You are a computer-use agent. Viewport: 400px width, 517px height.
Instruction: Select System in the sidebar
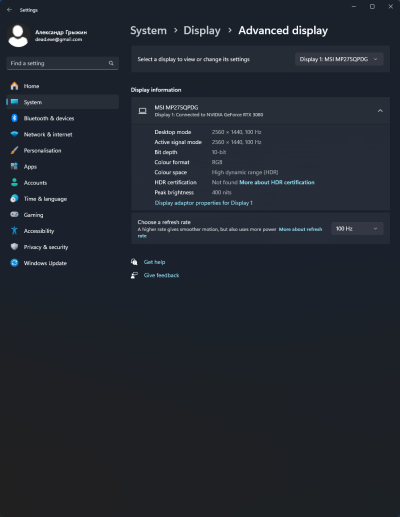click(x=63, y=102)
